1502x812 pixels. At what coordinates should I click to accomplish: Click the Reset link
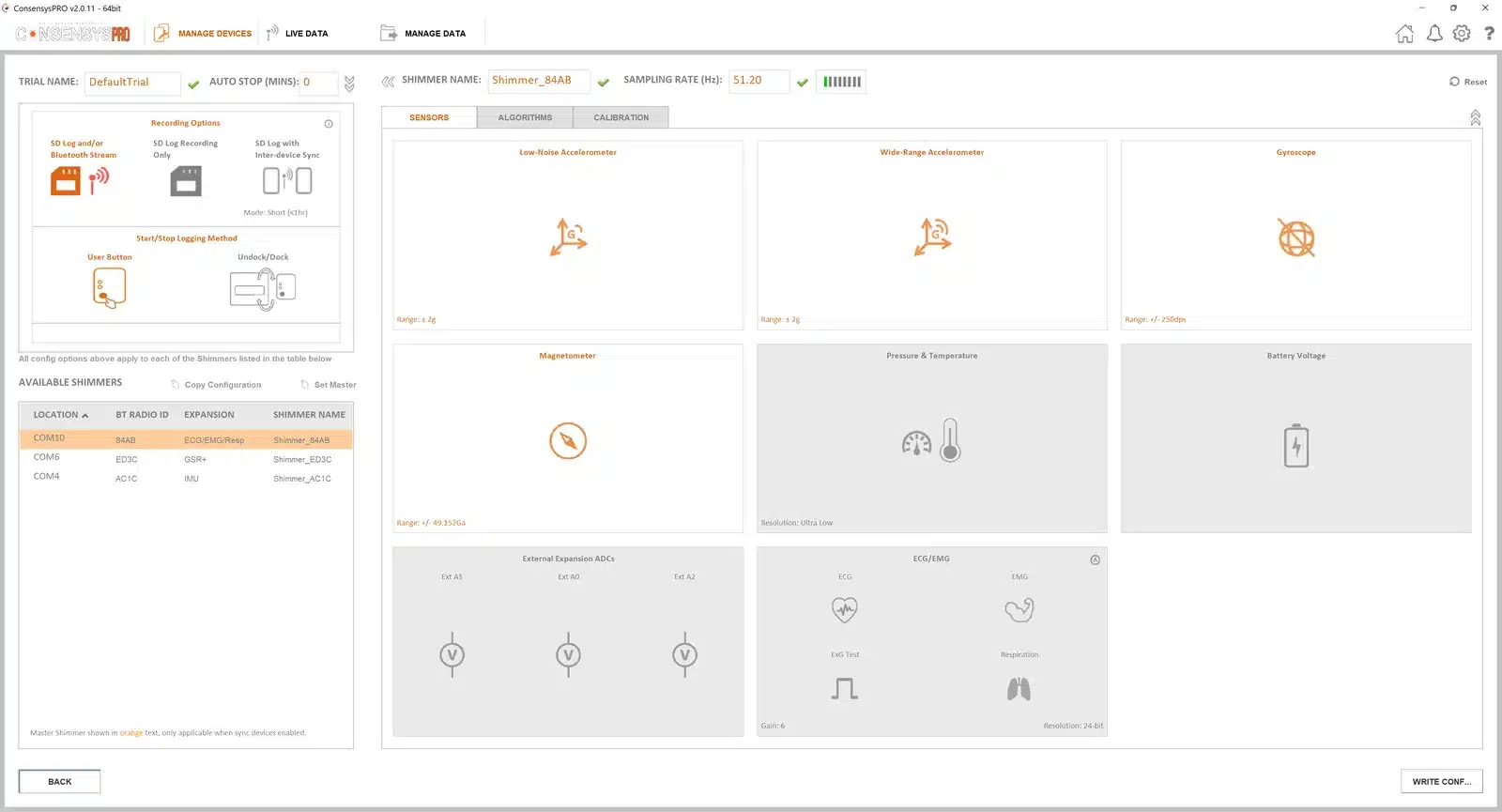coord(1468,82)
